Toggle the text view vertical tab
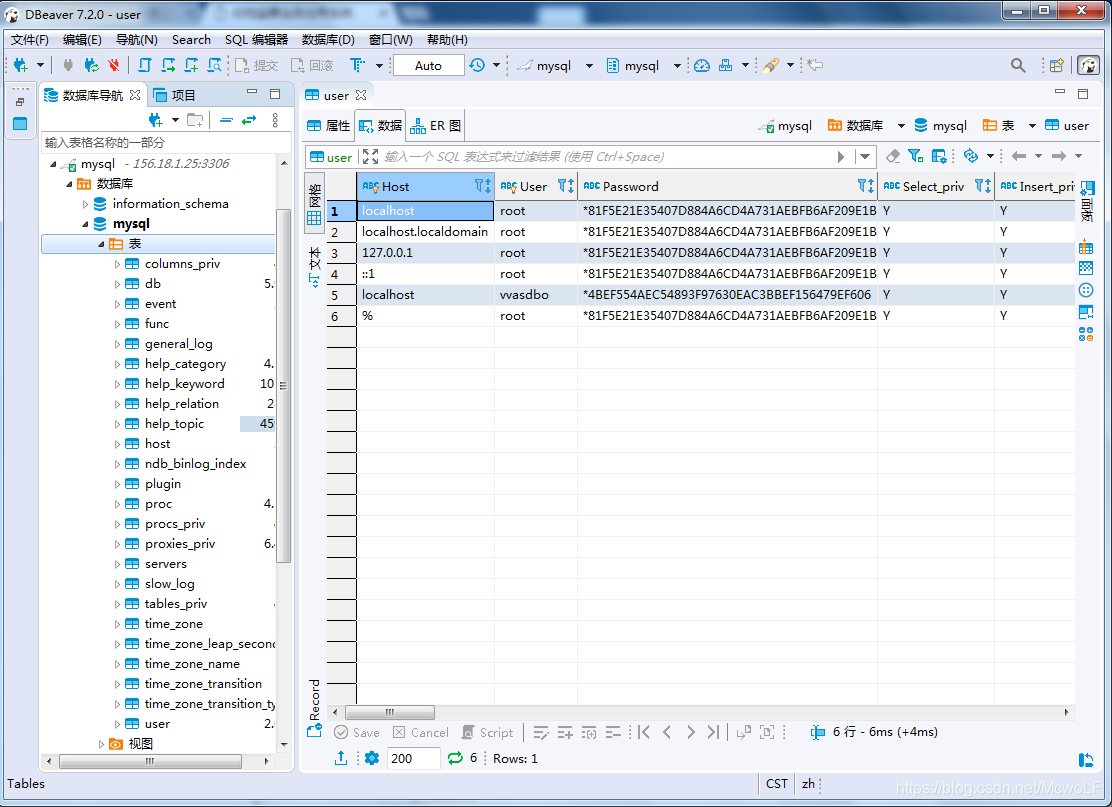This screenshot has width=1112, height=807. (314, 267)
